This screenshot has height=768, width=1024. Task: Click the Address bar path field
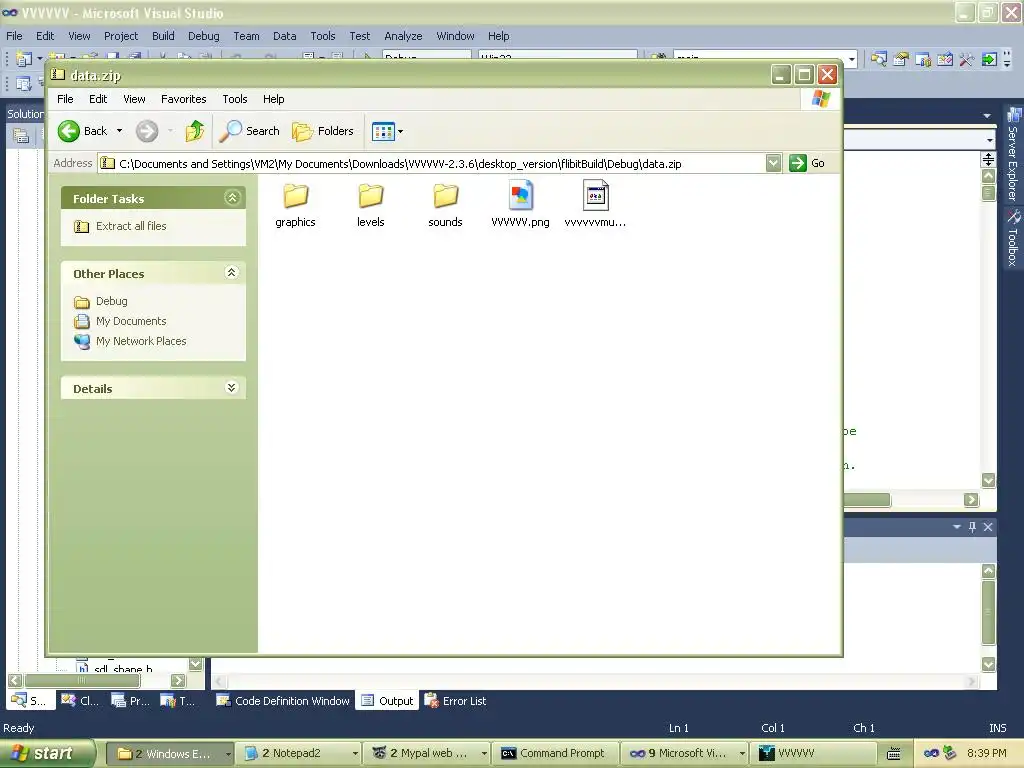point(431,163)
